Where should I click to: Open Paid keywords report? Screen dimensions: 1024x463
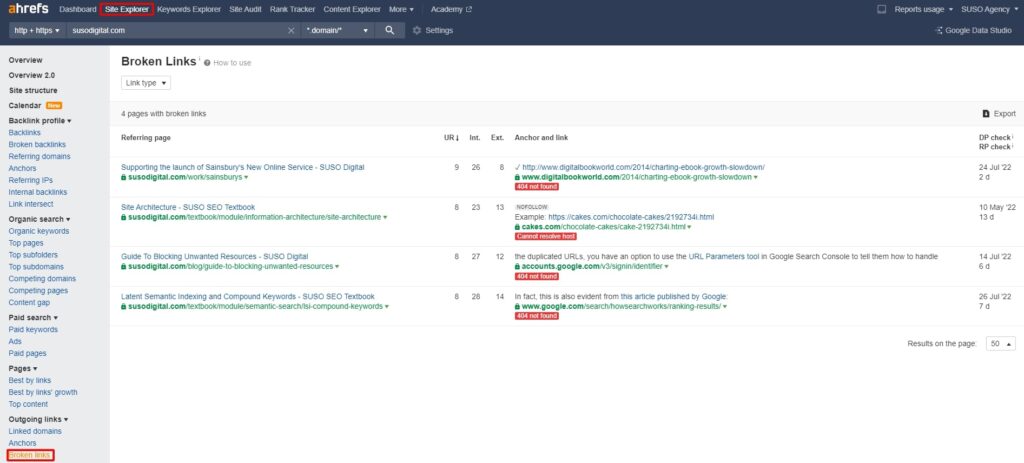point(33,330)
